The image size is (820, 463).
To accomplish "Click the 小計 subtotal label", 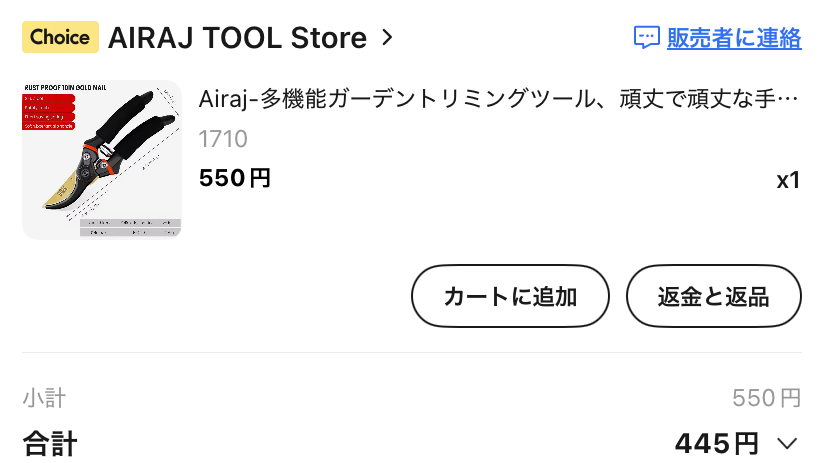I will pyautogui.click(x=44, y=399).
